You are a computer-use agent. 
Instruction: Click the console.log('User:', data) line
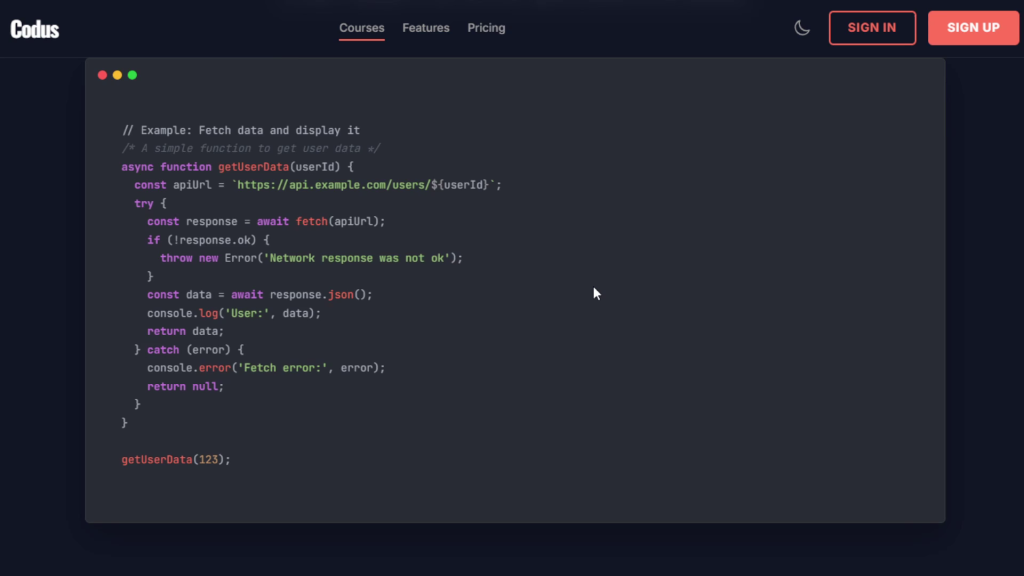(x=234, y=313)
